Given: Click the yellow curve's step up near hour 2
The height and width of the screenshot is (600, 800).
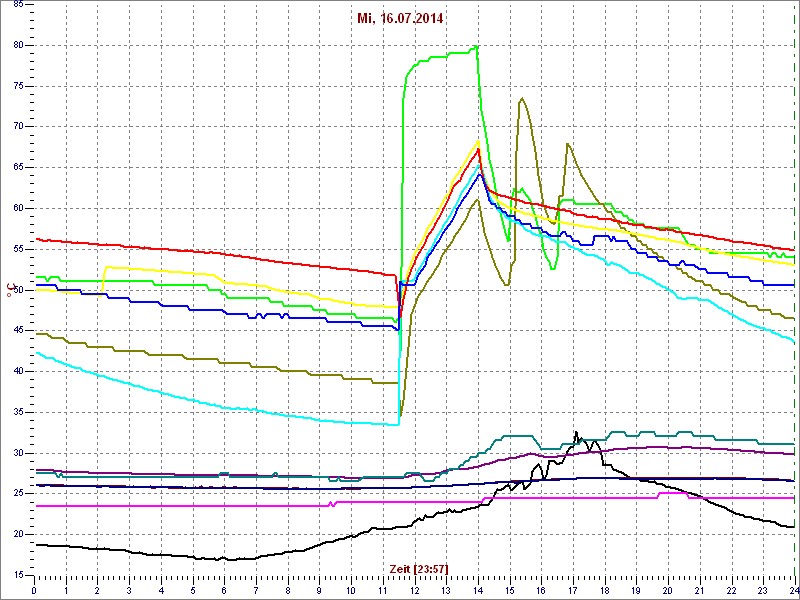Looking at the screenshot, I should [x=104, y=268].
